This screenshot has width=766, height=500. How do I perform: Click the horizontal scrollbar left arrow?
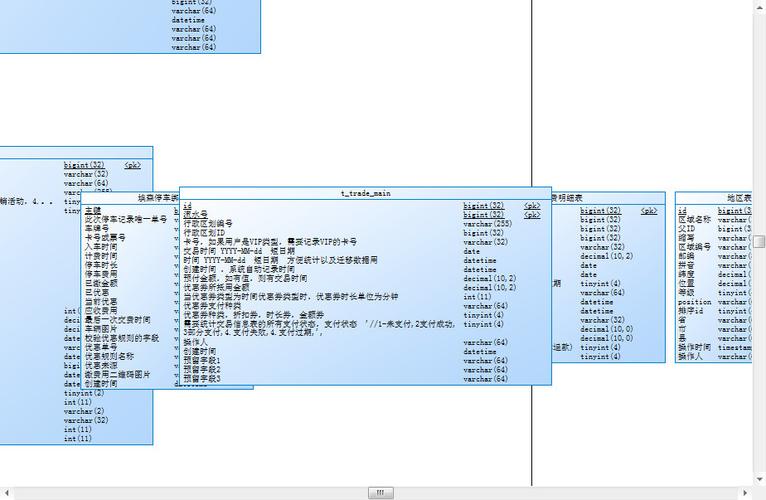[x=6, y=493]
